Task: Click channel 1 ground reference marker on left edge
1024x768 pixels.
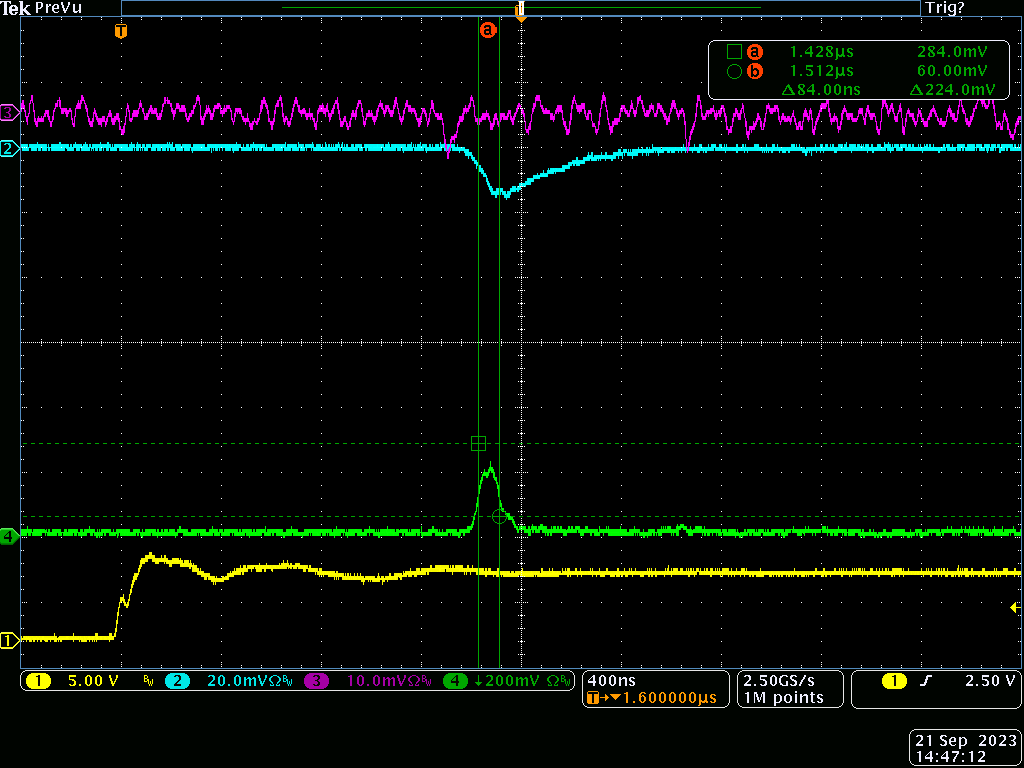Action: pos(9,640)
